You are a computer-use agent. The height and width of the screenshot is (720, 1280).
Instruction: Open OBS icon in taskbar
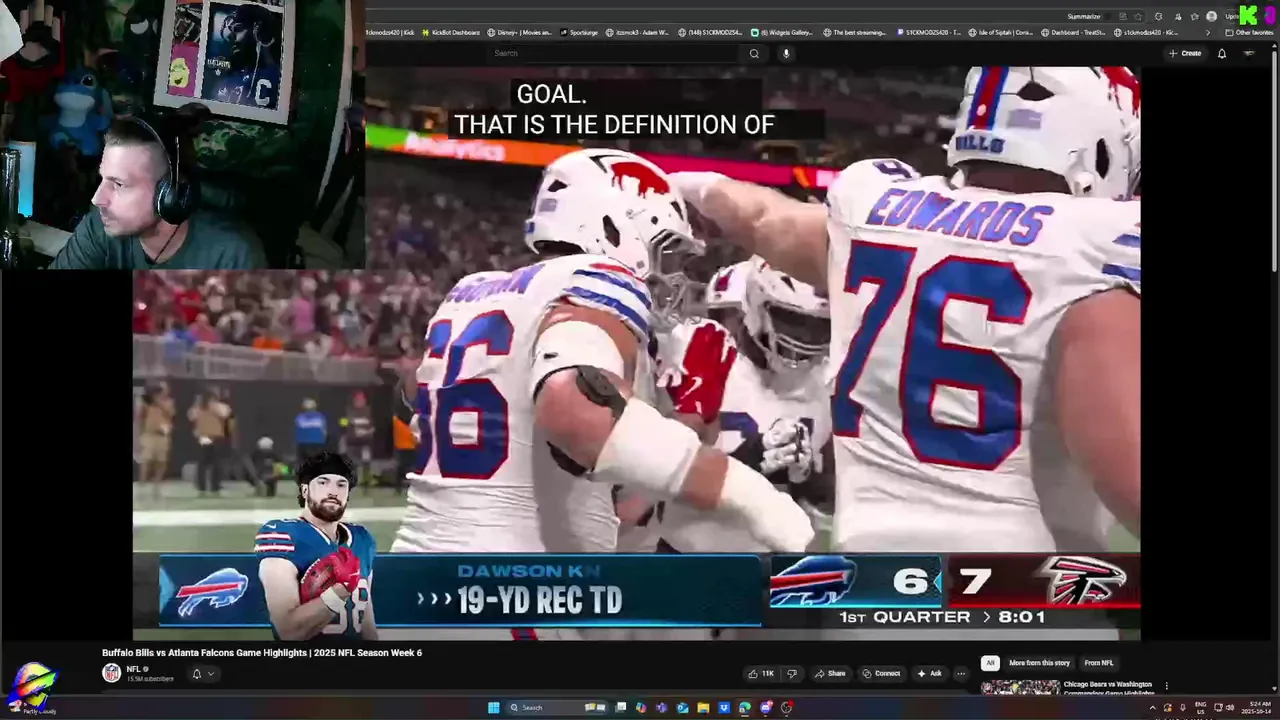tap(787, 707)
